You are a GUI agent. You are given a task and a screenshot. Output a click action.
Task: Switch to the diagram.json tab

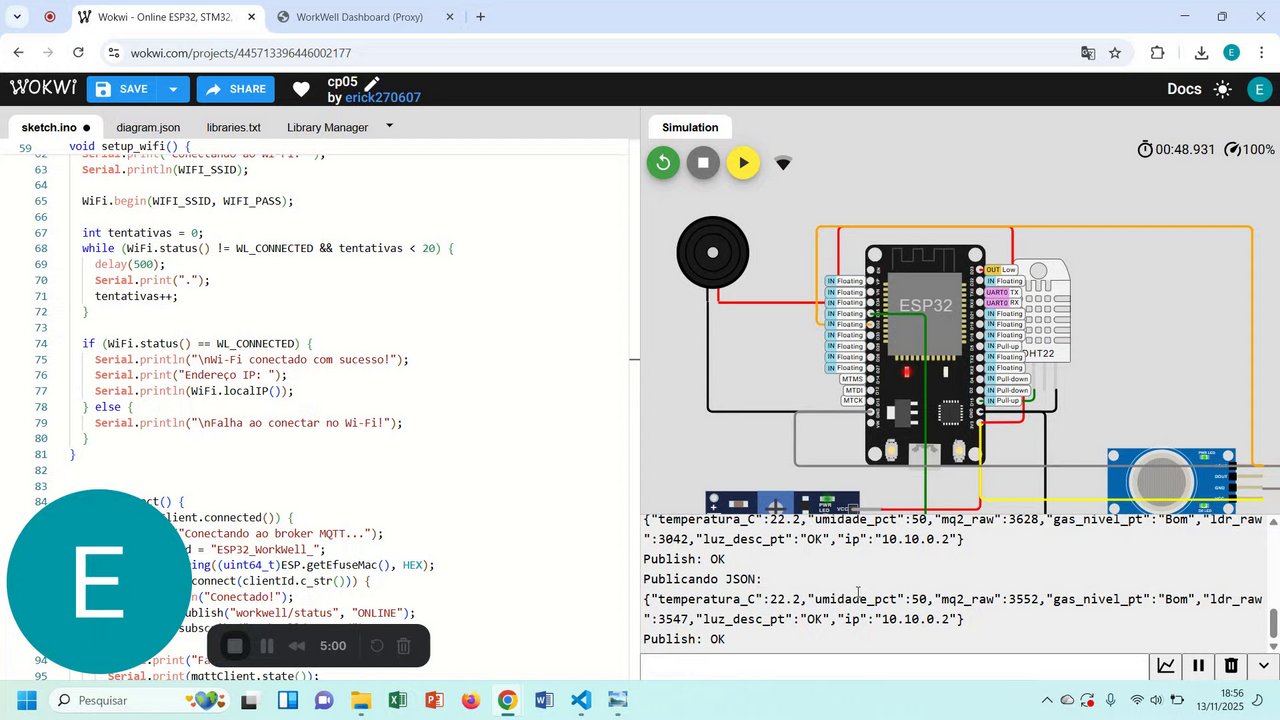pyautogui.click(x=148, y=127)
